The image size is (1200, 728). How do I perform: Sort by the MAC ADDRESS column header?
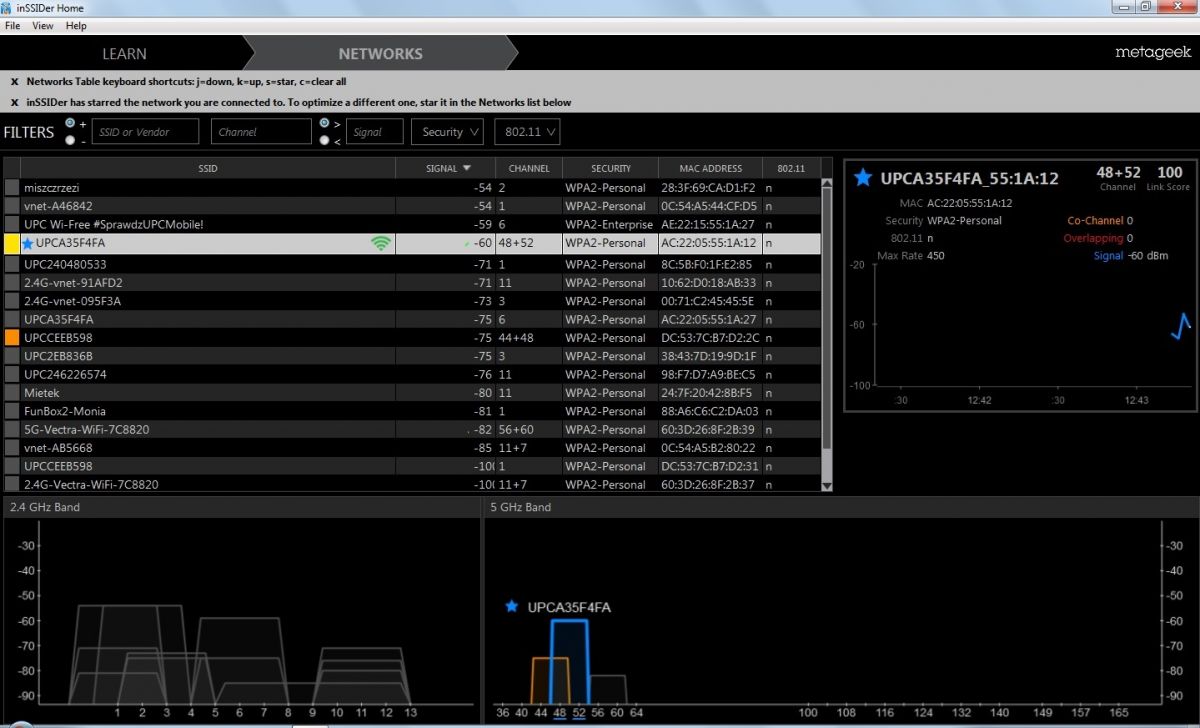click(x=710, y=168)
